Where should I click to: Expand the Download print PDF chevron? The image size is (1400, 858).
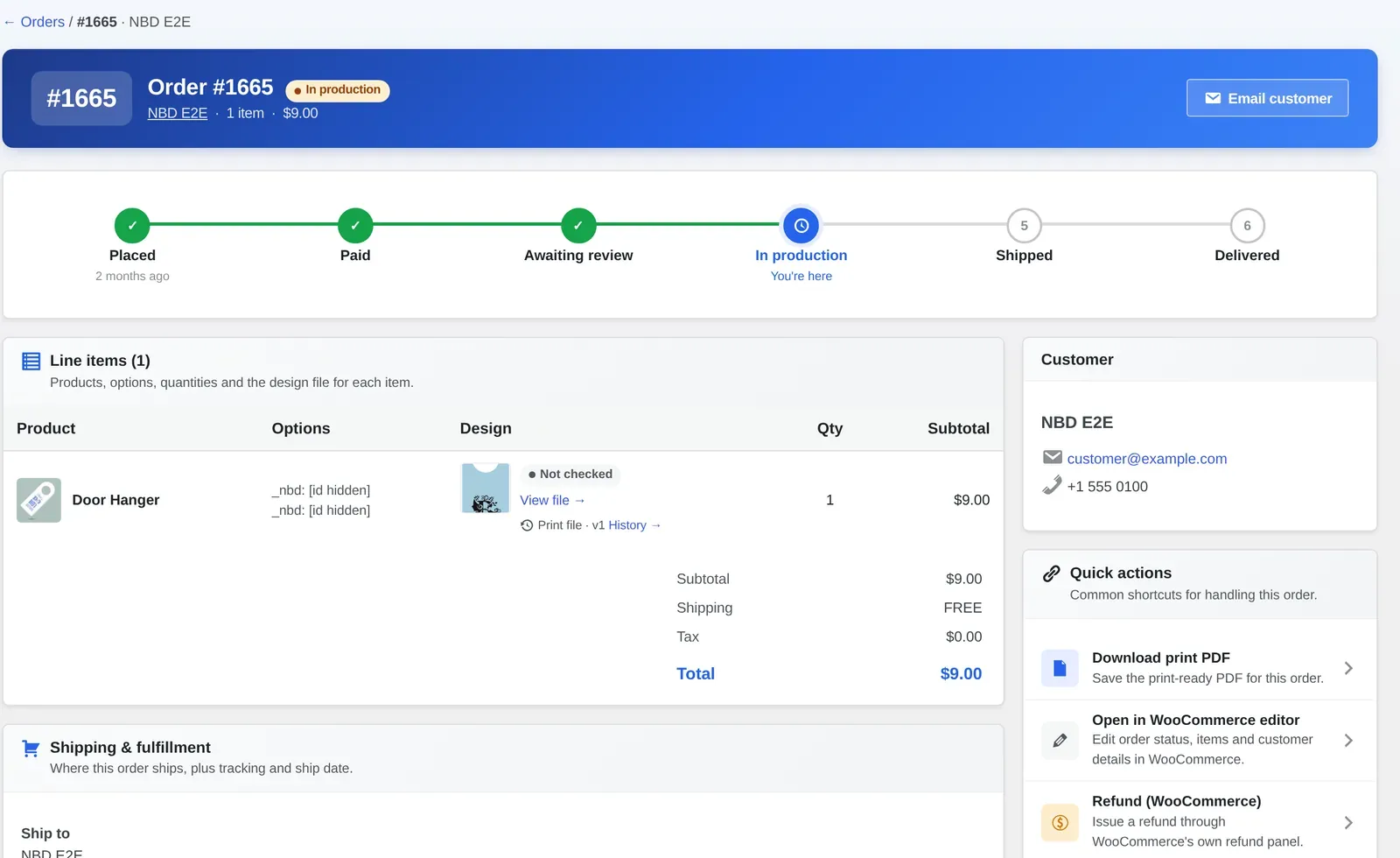(1348, 668)
